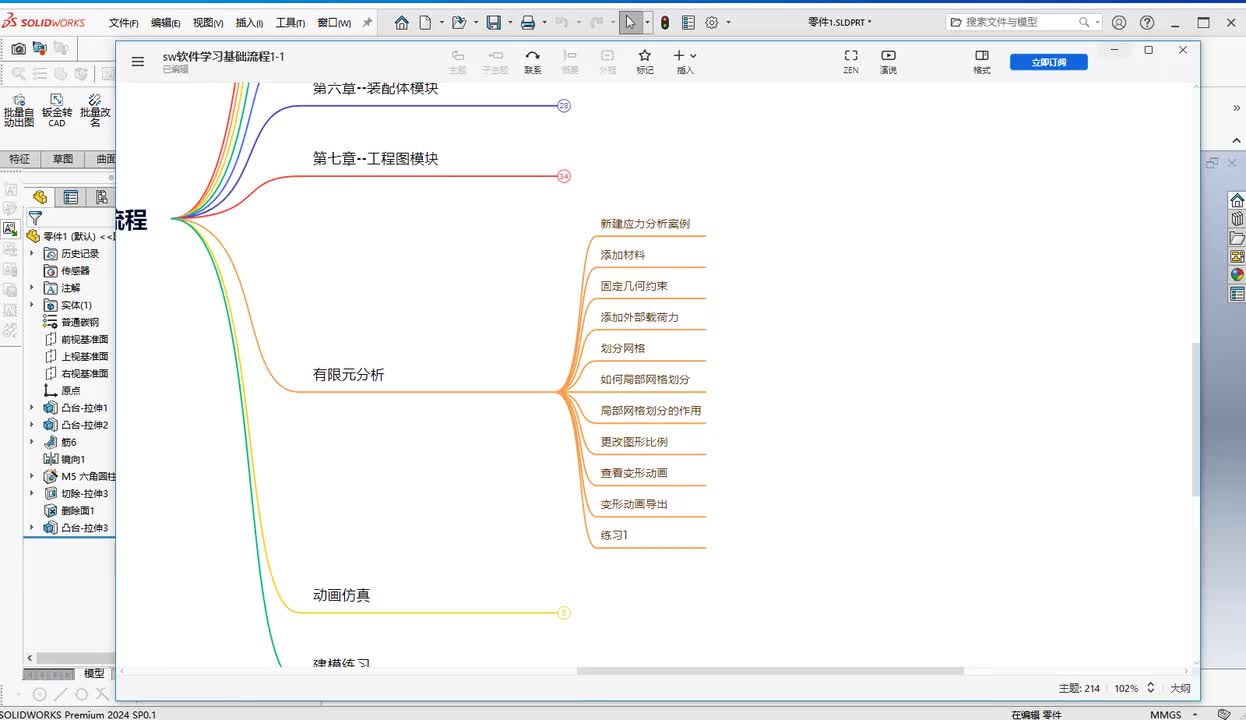Click the FeatureManager filter funnel icon
The image size is (1246, 720).
click(x=35, y=218)
